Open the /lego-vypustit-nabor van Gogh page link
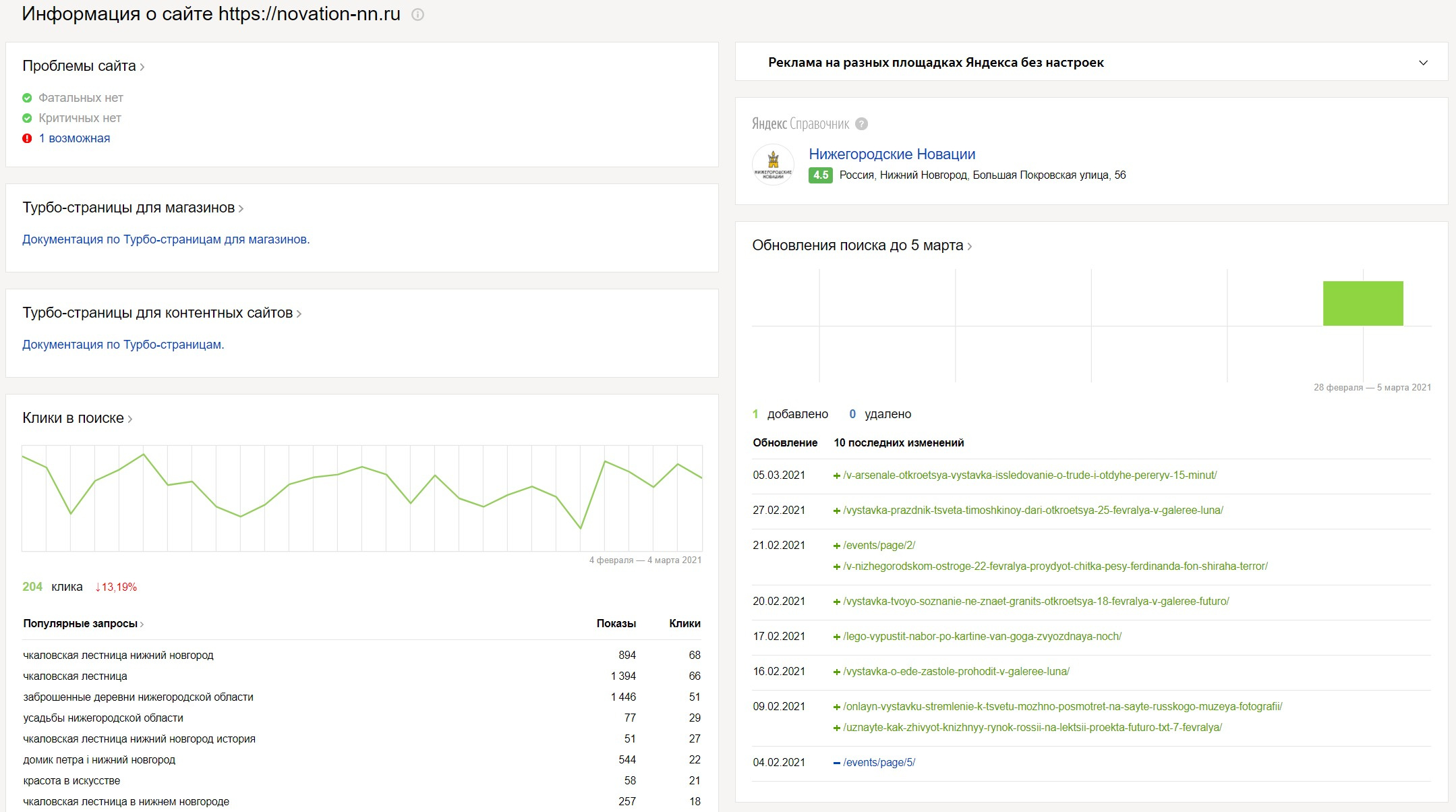This screenshot has height=812, width=1456. [982, 637]
